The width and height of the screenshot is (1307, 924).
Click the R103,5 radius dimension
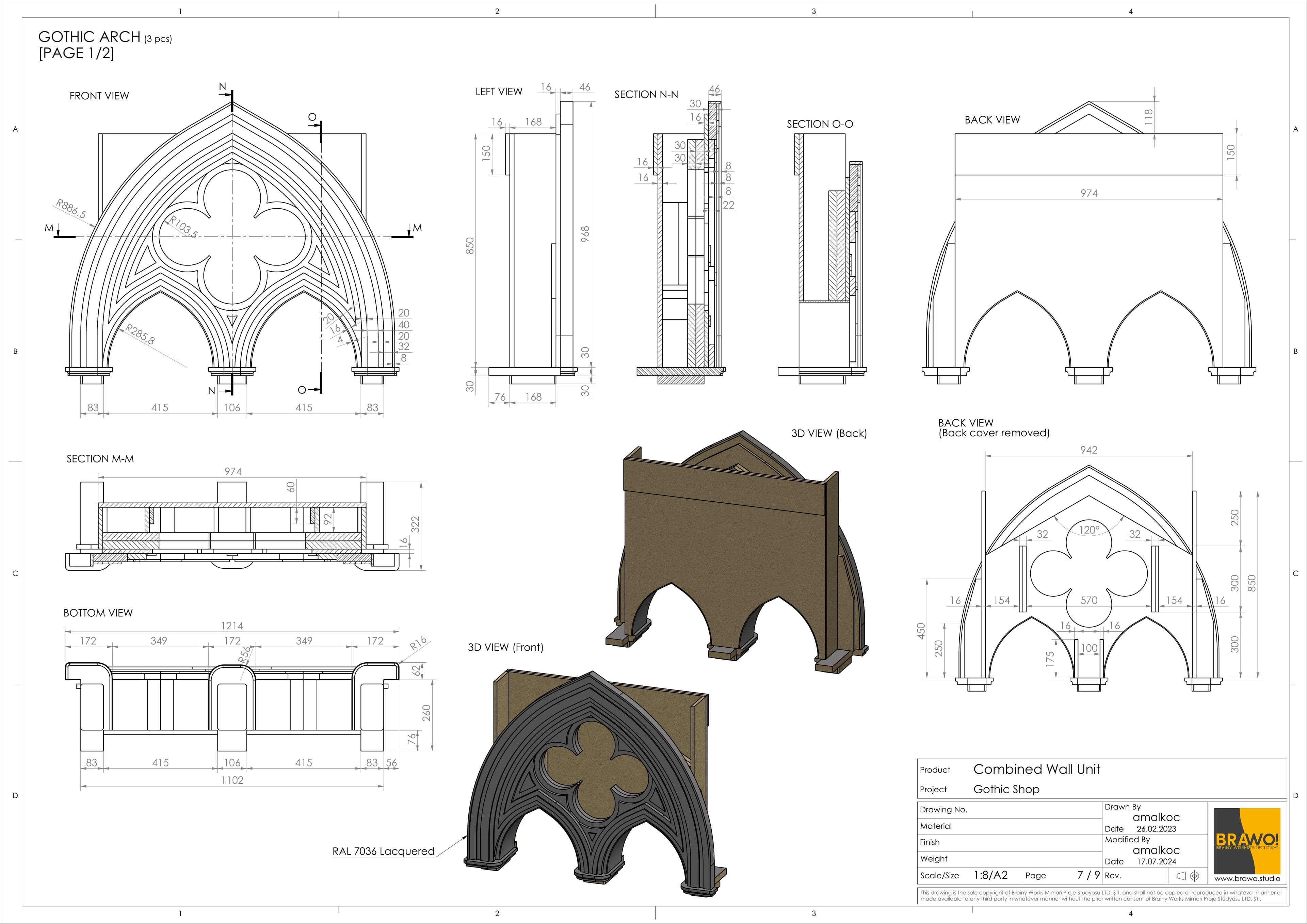point(183,227)
